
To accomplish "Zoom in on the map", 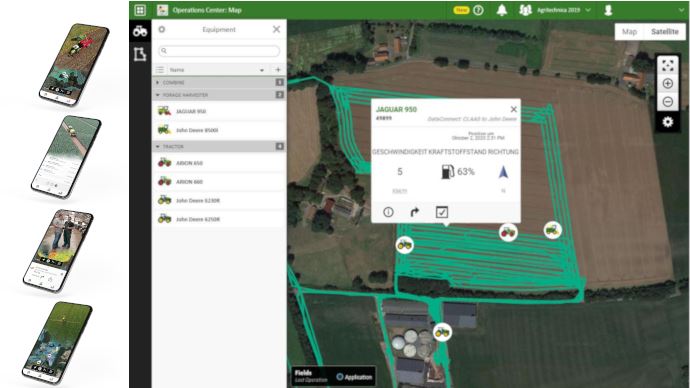I will tap(668, 84).
